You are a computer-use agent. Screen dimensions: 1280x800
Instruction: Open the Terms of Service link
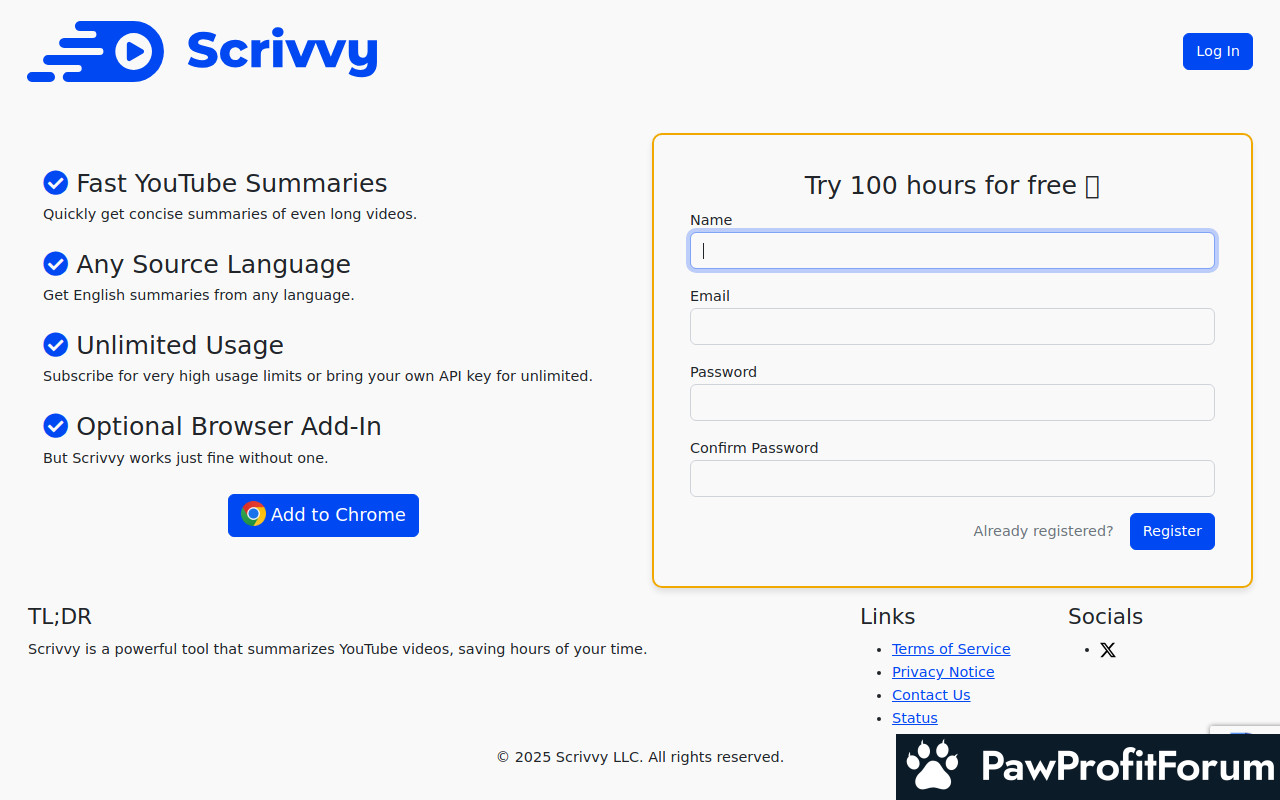click(x=951, y=649)
